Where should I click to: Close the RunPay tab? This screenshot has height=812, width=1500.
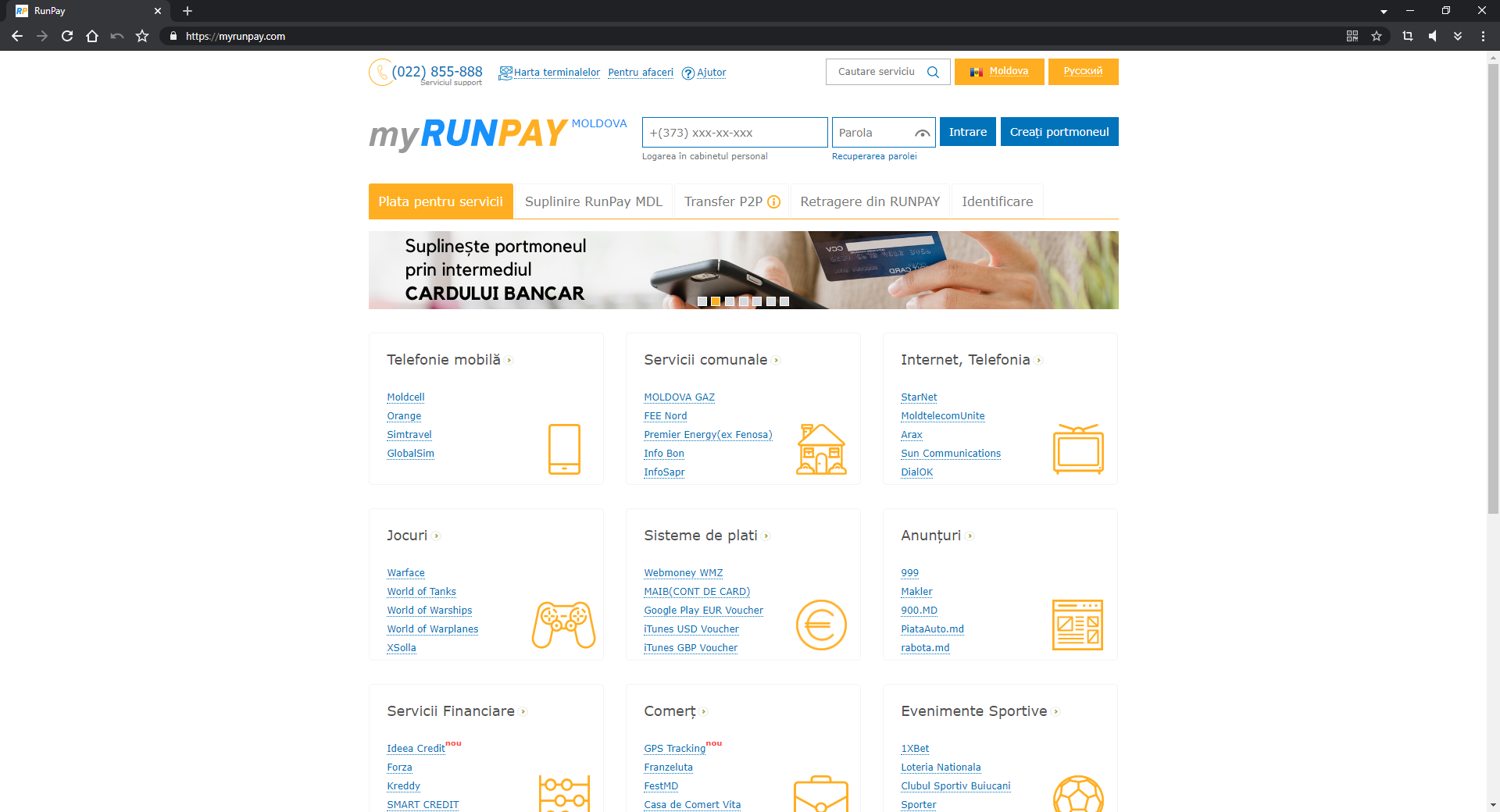(x=158, y=11)
